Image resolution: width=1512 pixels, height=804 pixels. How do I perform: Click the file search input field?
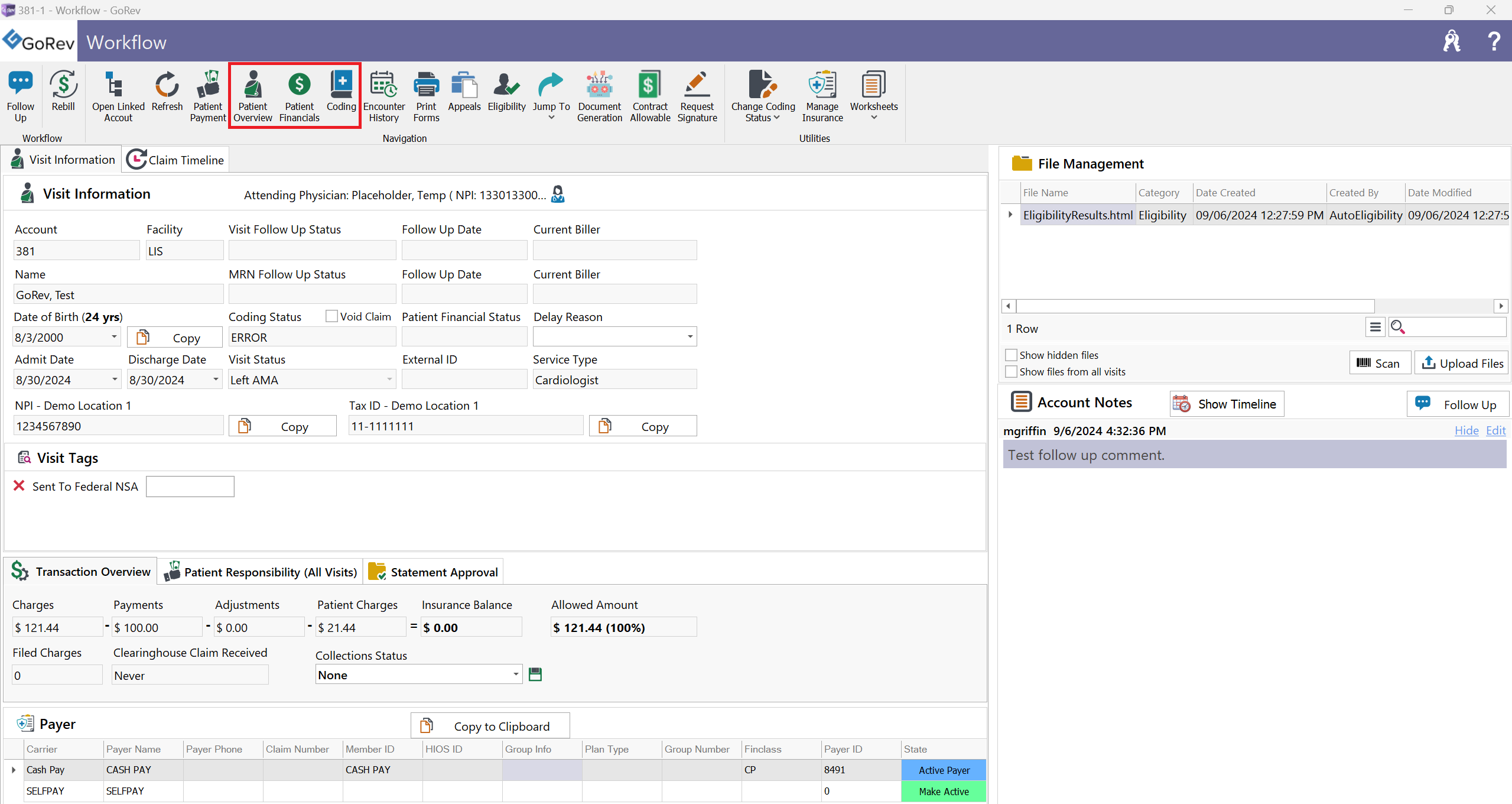1456,327
